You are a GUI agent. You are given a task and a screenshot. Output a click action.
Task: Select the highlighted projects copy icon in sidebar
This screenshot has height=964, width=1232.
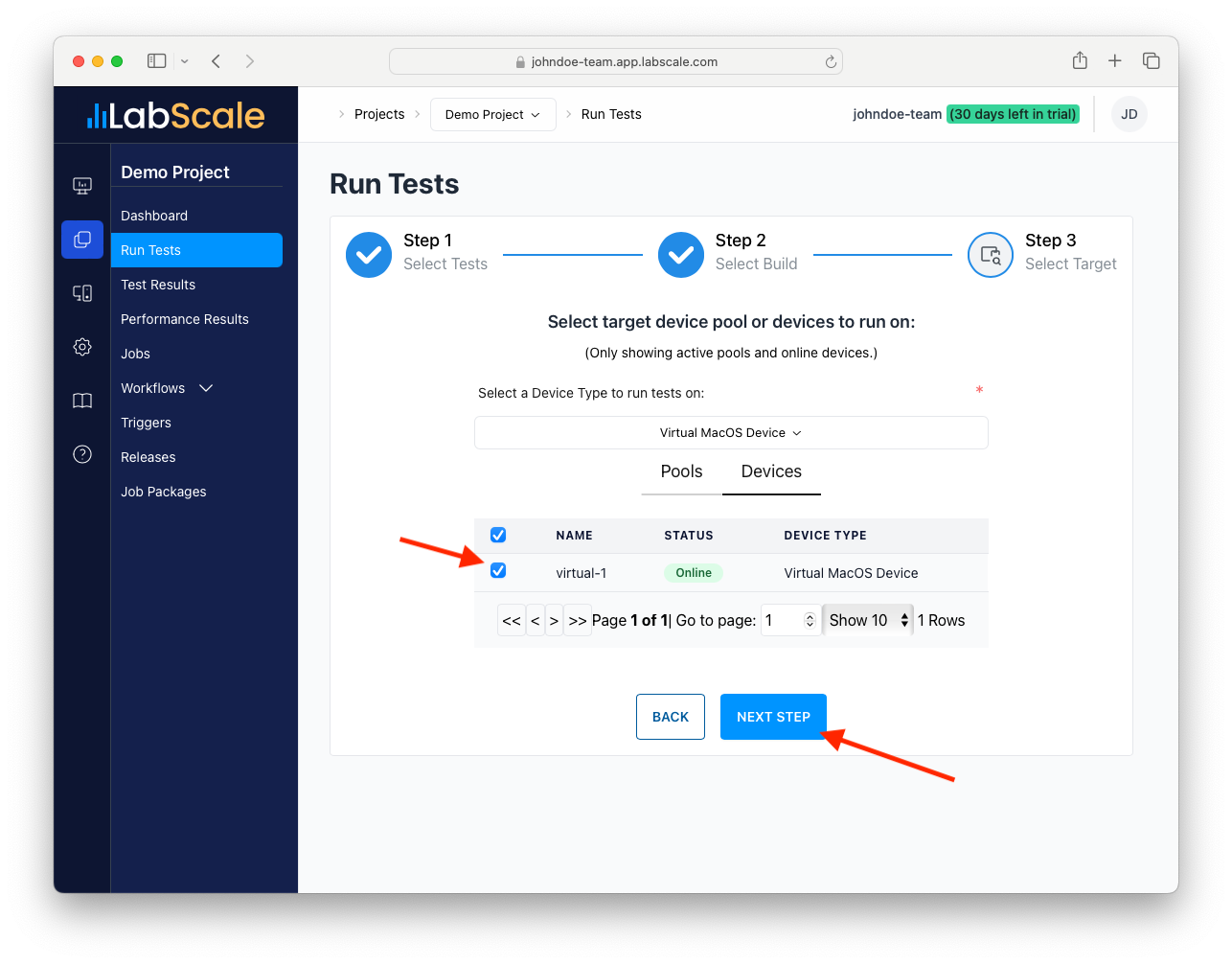coord(82,240)
